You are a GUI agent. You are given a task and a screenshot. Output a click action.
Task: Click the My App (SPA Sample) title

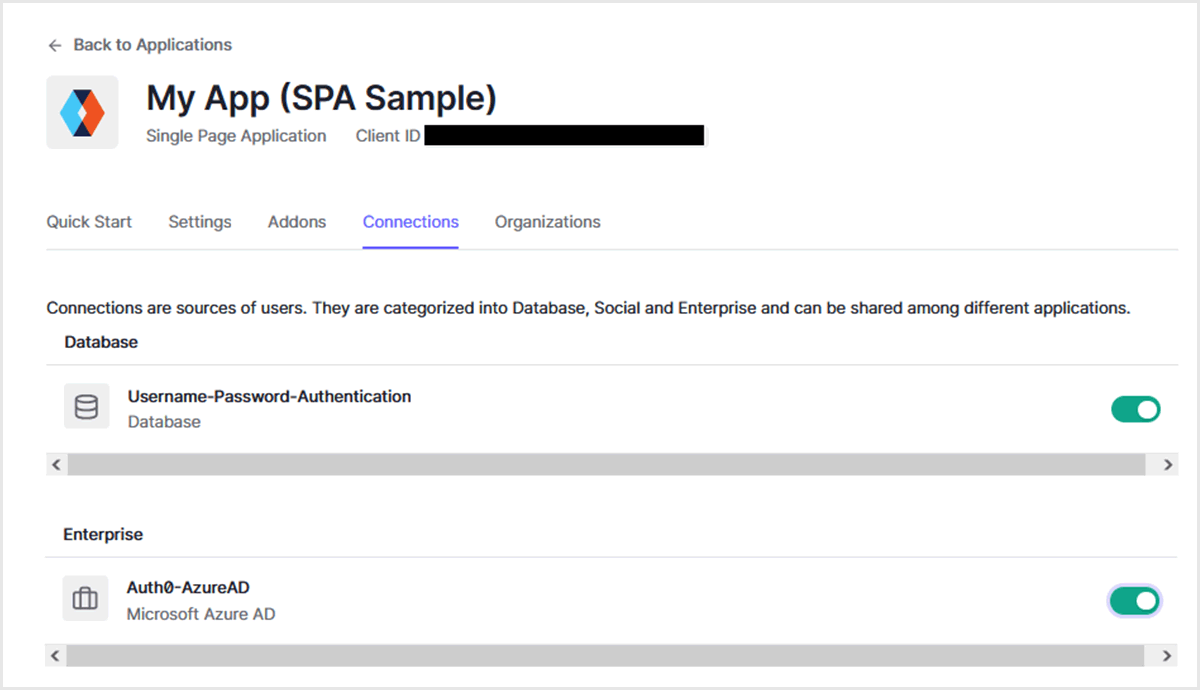(x=322, y=98)
